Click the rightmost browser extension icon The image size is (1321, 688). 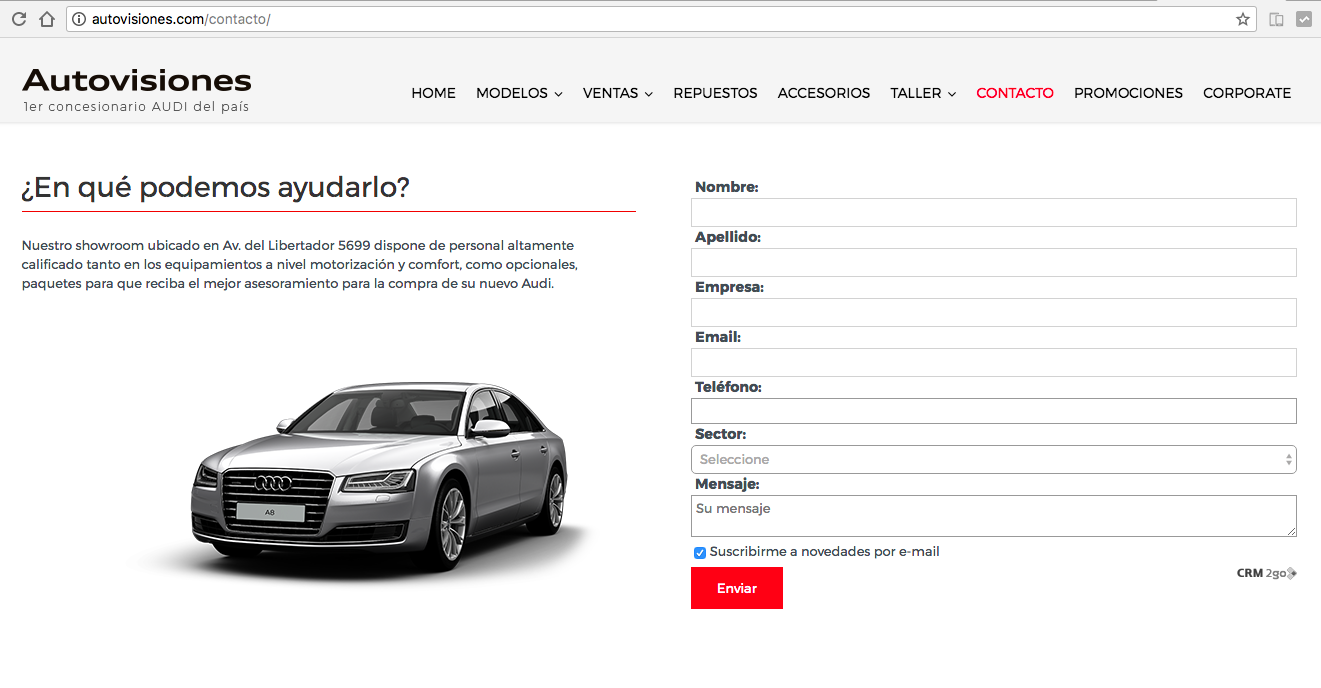(x=1304, y=19)
